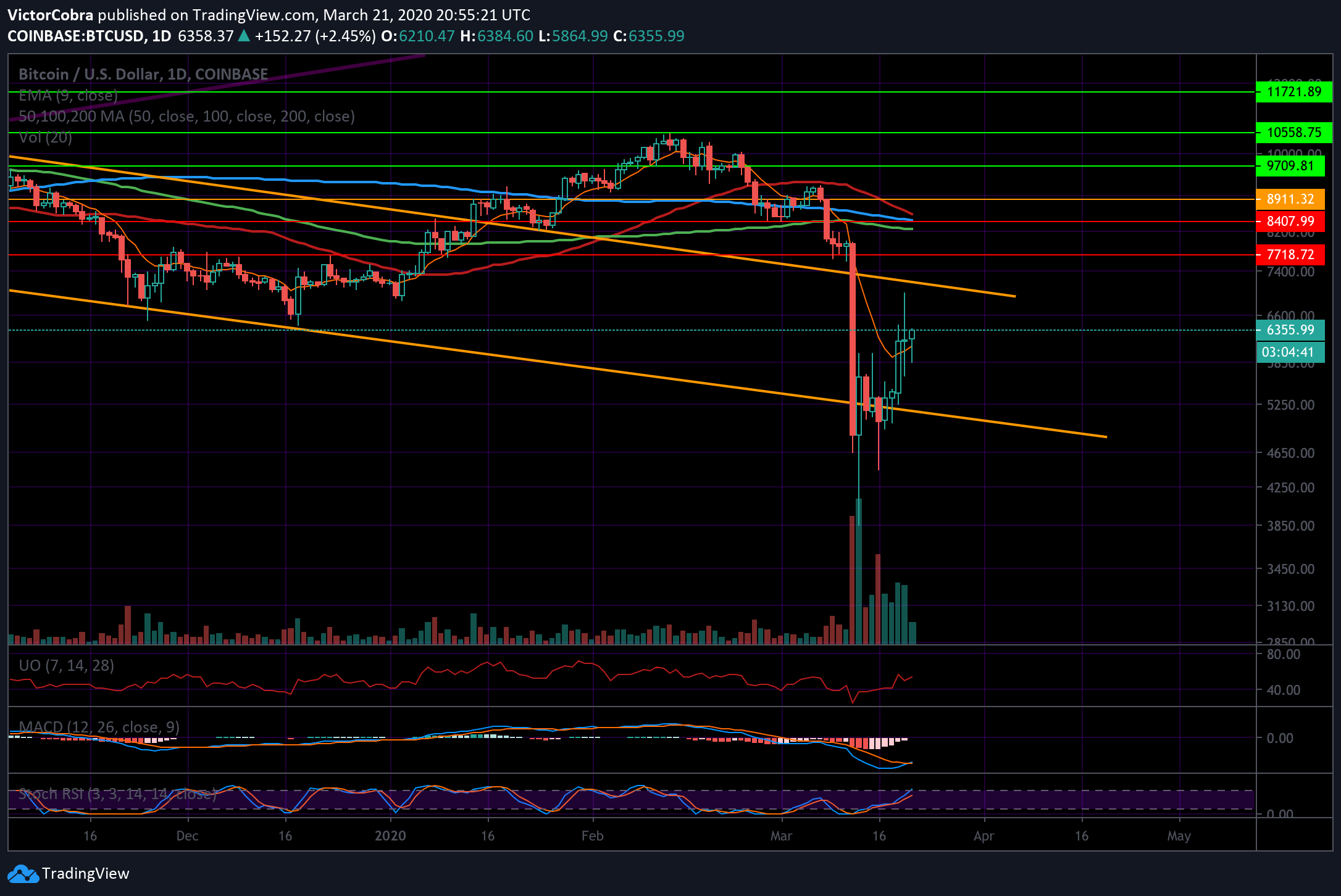Viewport: 1341px width, 896px height.
Task: Click the 7400.00 price axis tick
Action: pos(1290,272)
